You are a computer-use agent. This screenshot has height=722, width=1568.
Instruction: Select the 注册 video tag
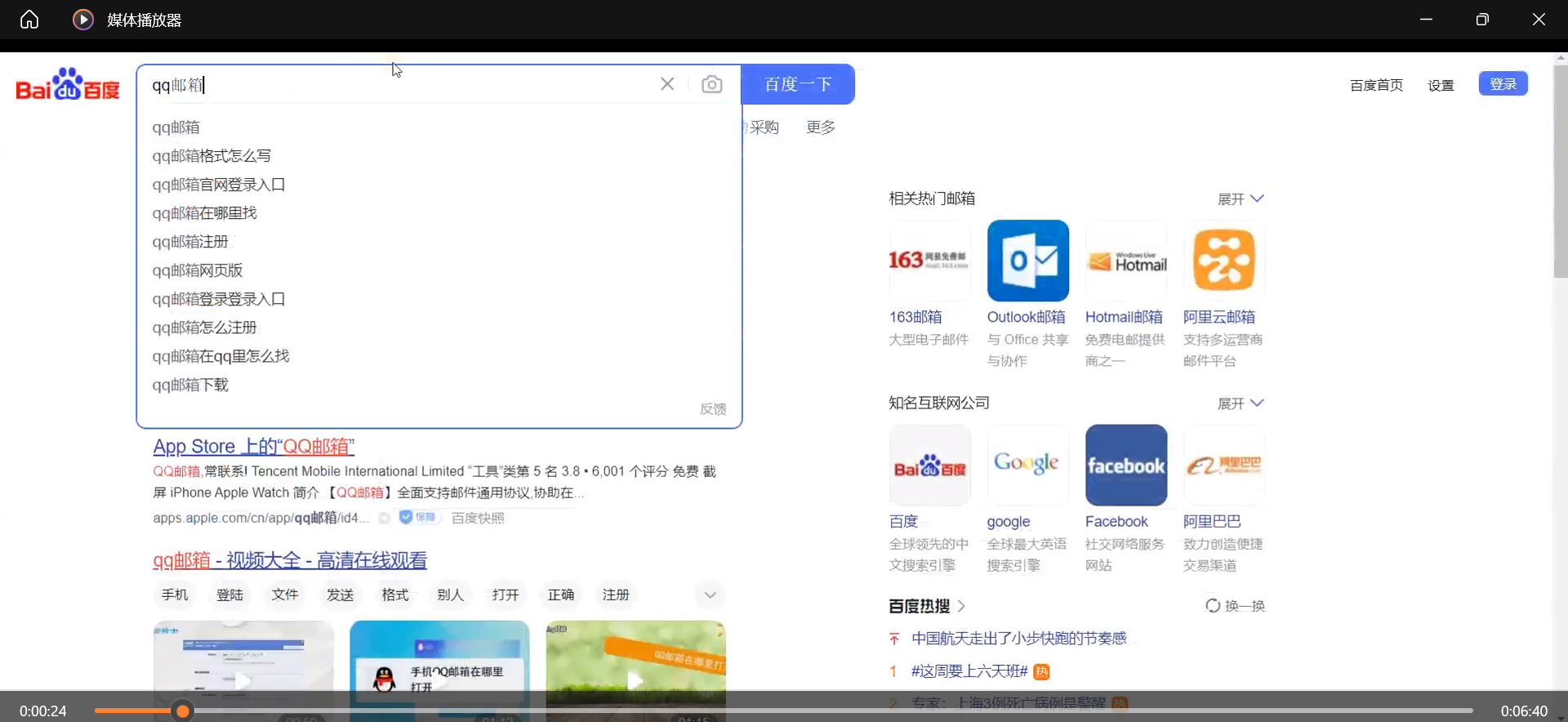616,595
